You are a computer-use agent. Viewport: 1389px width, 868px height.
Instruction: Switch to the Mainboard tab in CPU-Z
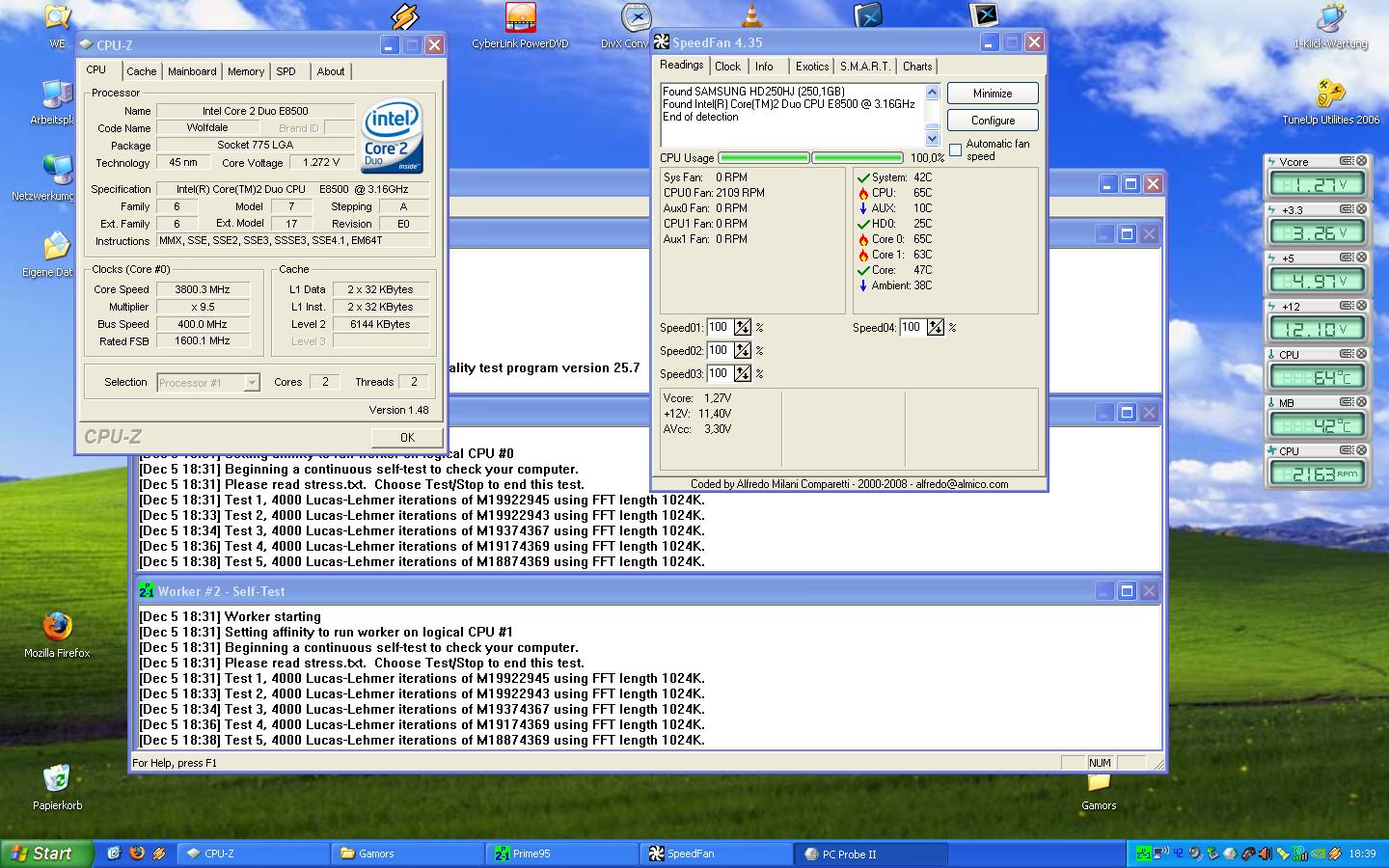pos(192,71)
